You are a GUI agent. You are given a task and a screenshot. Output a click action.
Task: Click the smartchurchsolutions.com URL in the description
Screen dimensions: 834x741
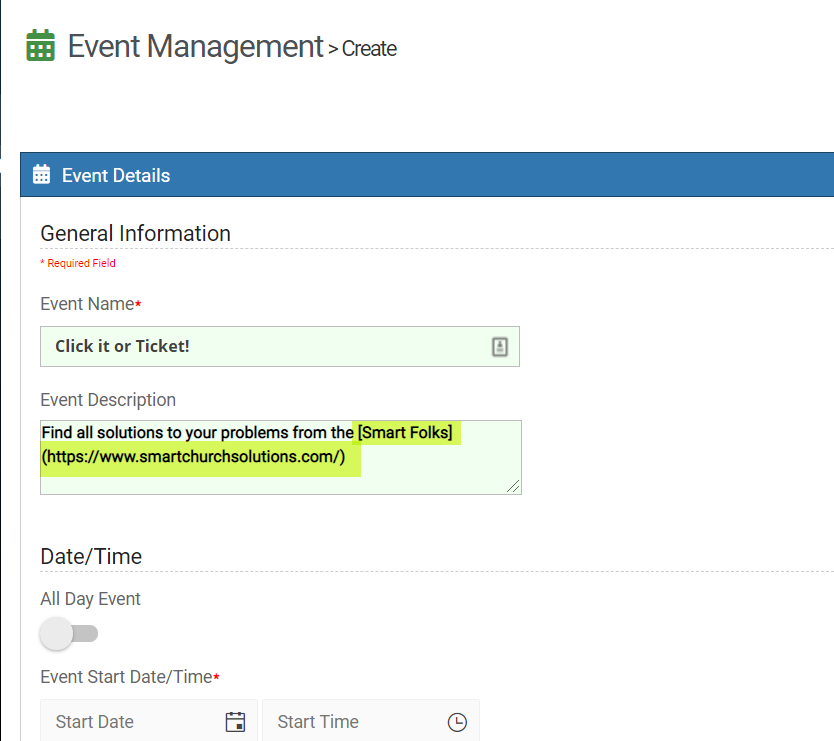193,457
